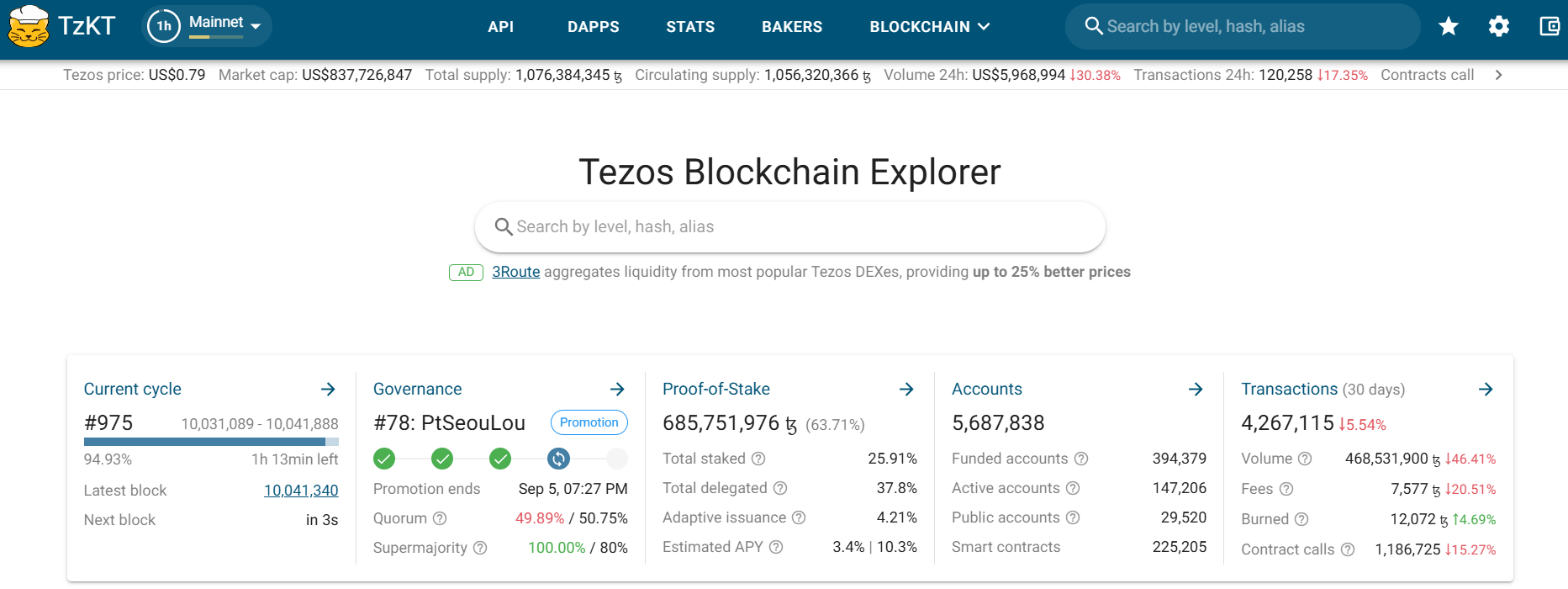Select the active promotion step icon

[558, 459]
